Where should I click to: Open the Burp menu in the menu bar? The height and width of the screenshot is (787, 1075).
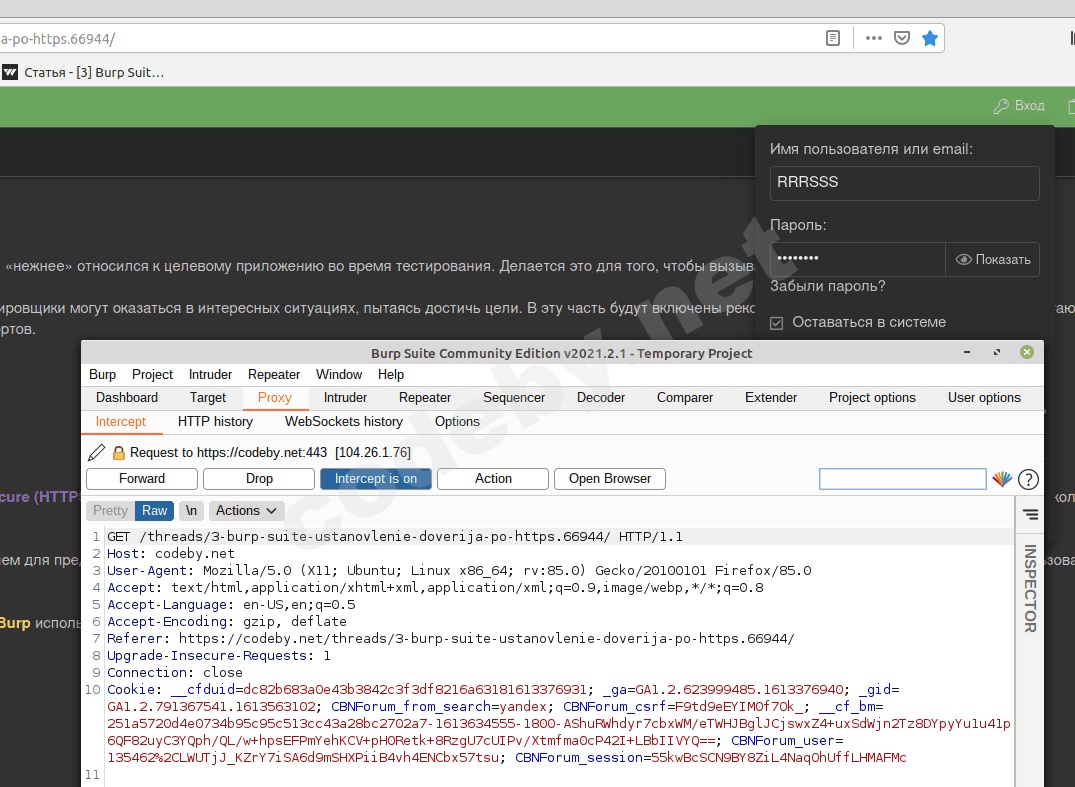(102, 374)
